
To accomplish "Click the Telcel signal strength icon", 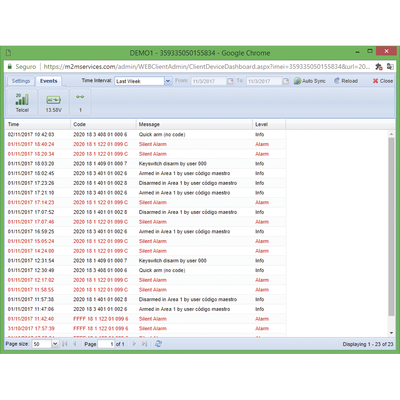I will [x=22, y=99].
